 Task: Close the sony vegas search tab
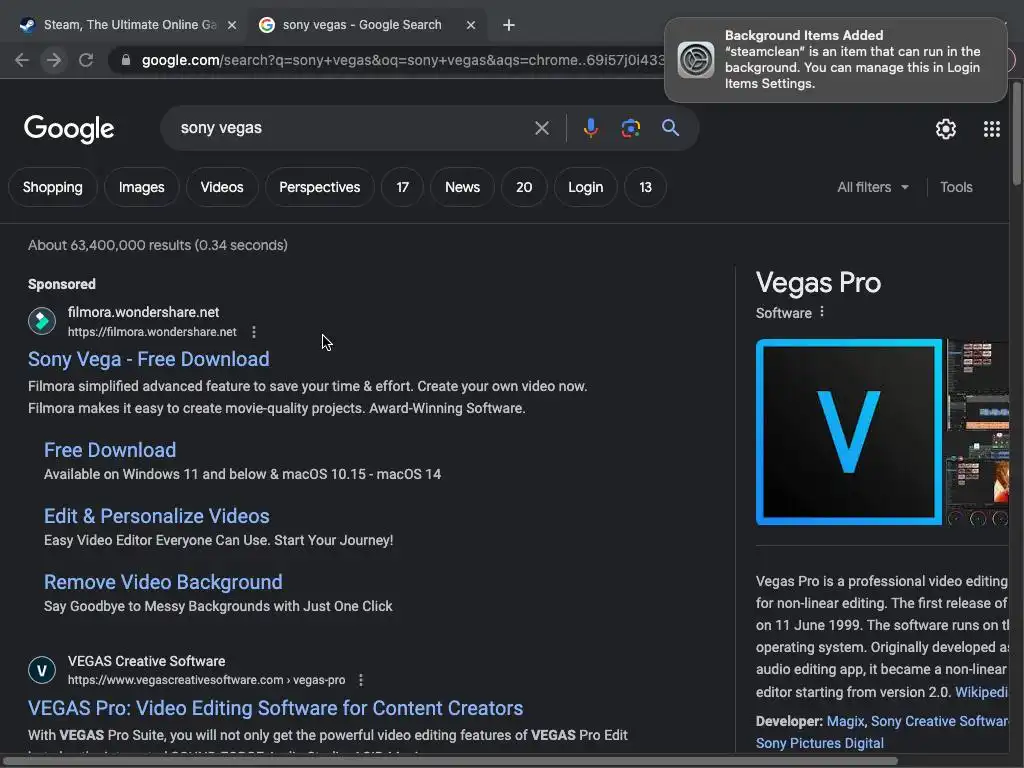(x=471, y=25)
